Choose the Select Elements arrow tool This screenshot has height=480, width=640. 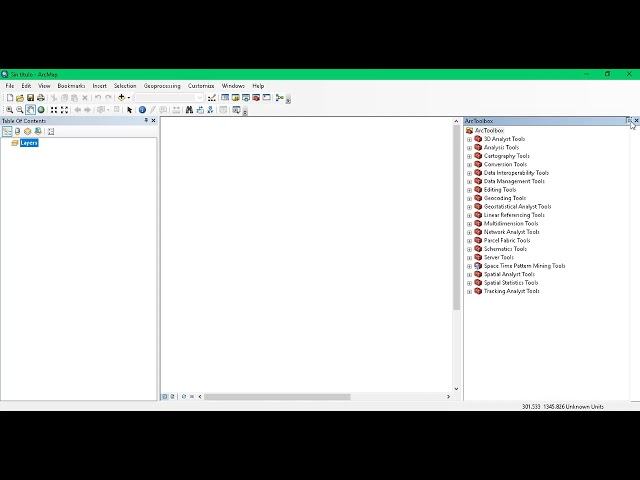point(129,110)
